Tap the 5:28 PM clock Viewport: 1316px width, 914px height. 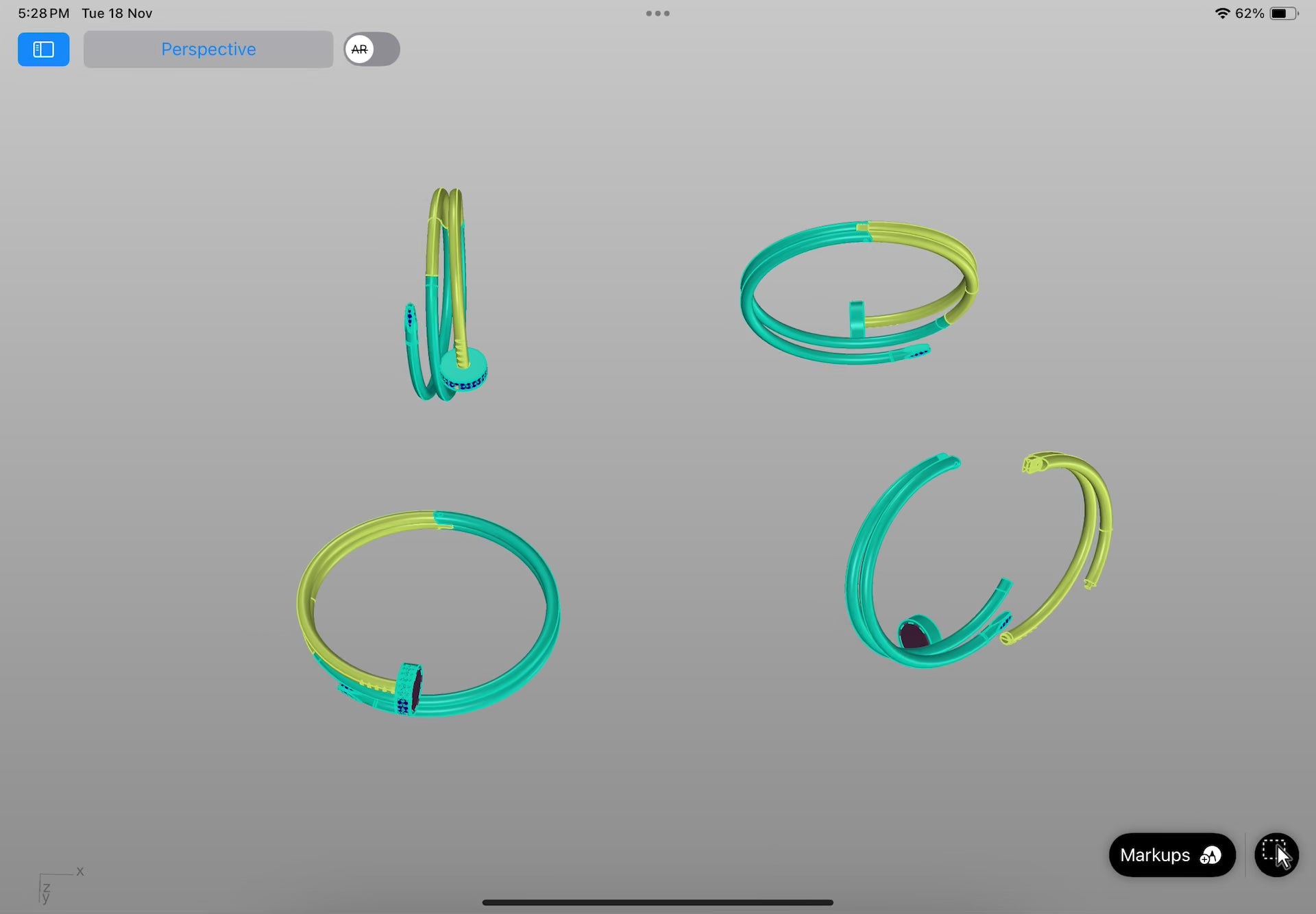[x=43, y=13]
